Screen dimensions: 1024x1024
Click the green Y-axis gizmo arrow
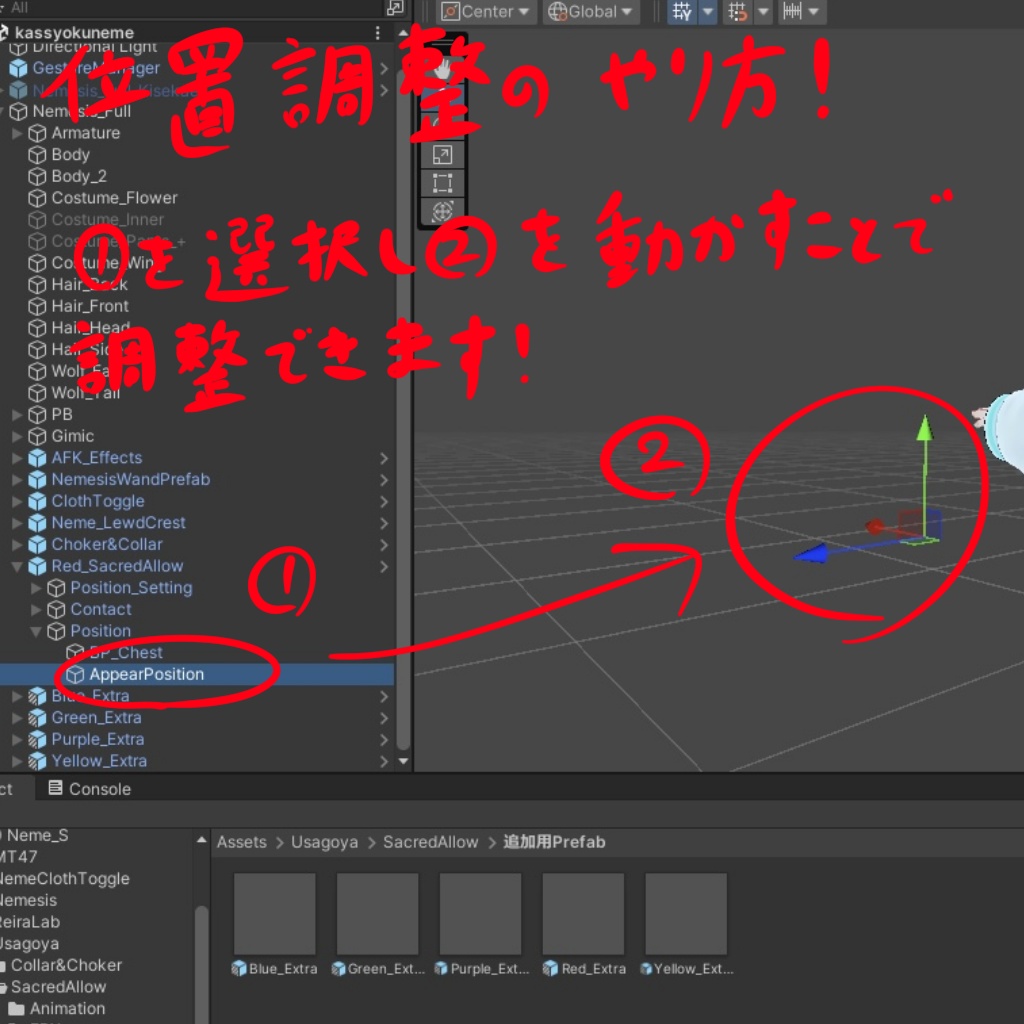pyautogui.click(x=924, y=427)
